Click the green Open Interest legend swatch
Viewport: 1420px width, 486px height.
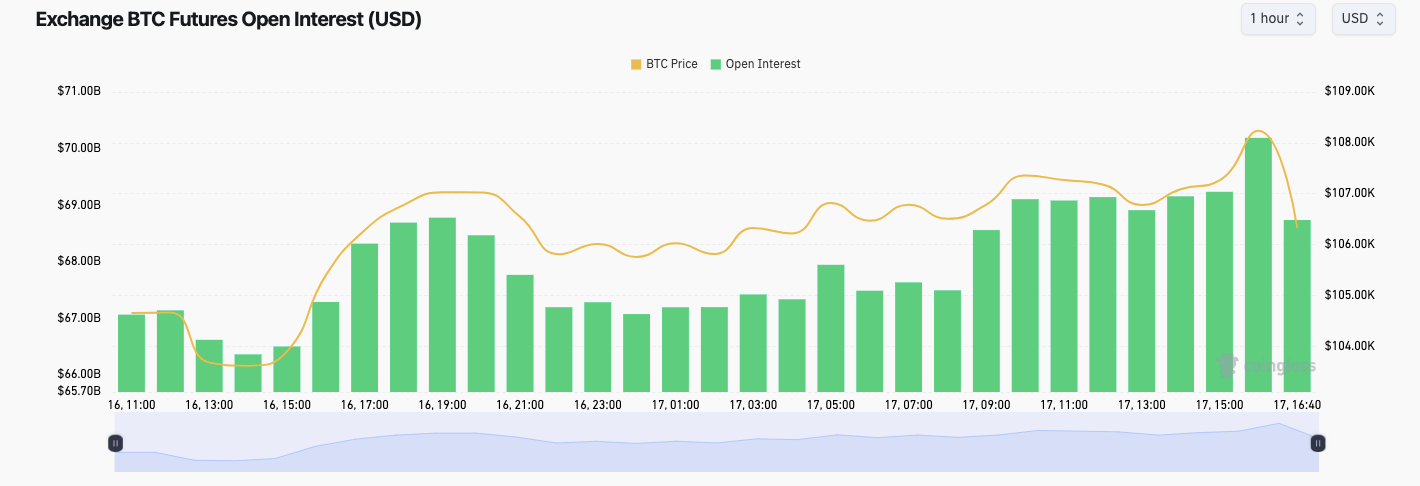(x=716, y=64)
